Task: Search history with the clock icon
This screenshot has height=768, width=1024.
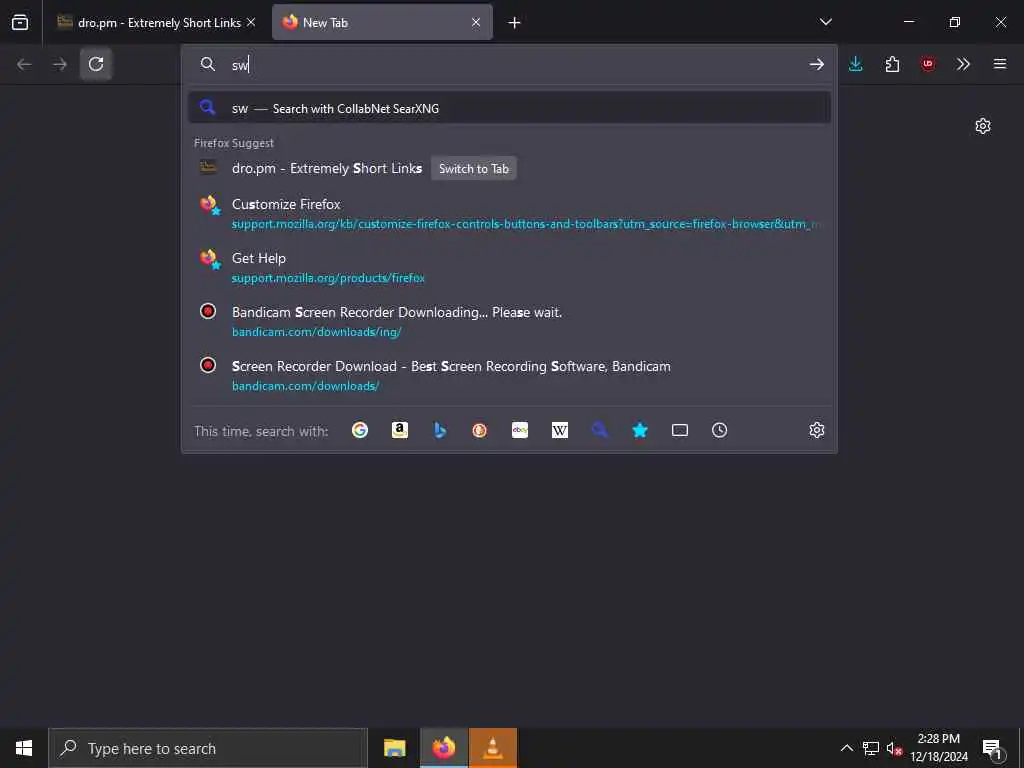Action: point(720,430)
